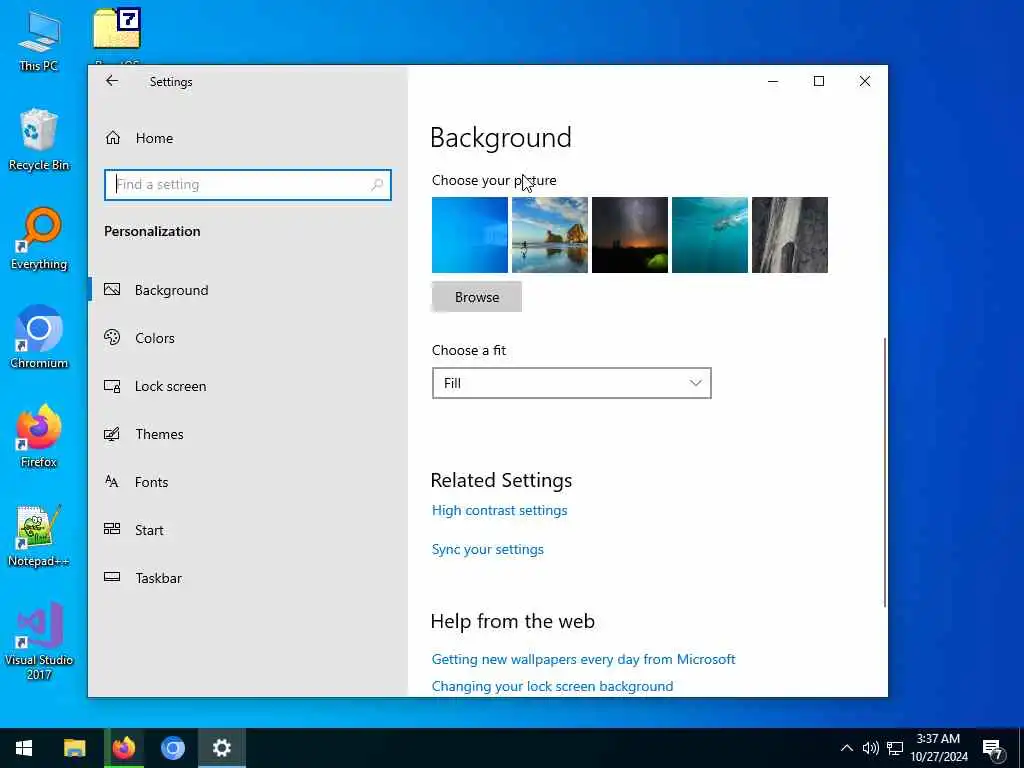
Task: Go to the Themes settings page
Action: click(247, 434)
